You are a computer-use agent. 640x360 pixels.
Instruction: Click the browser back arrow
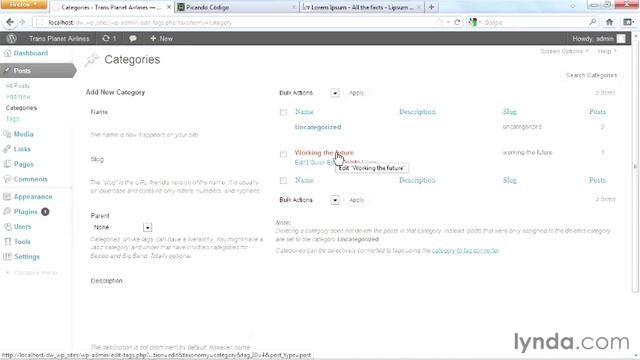10,22
